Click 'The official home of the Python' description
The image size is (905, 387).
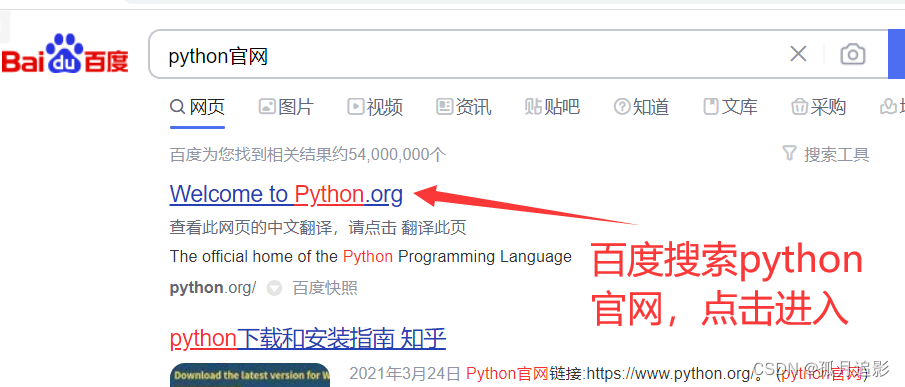point(371,256)
